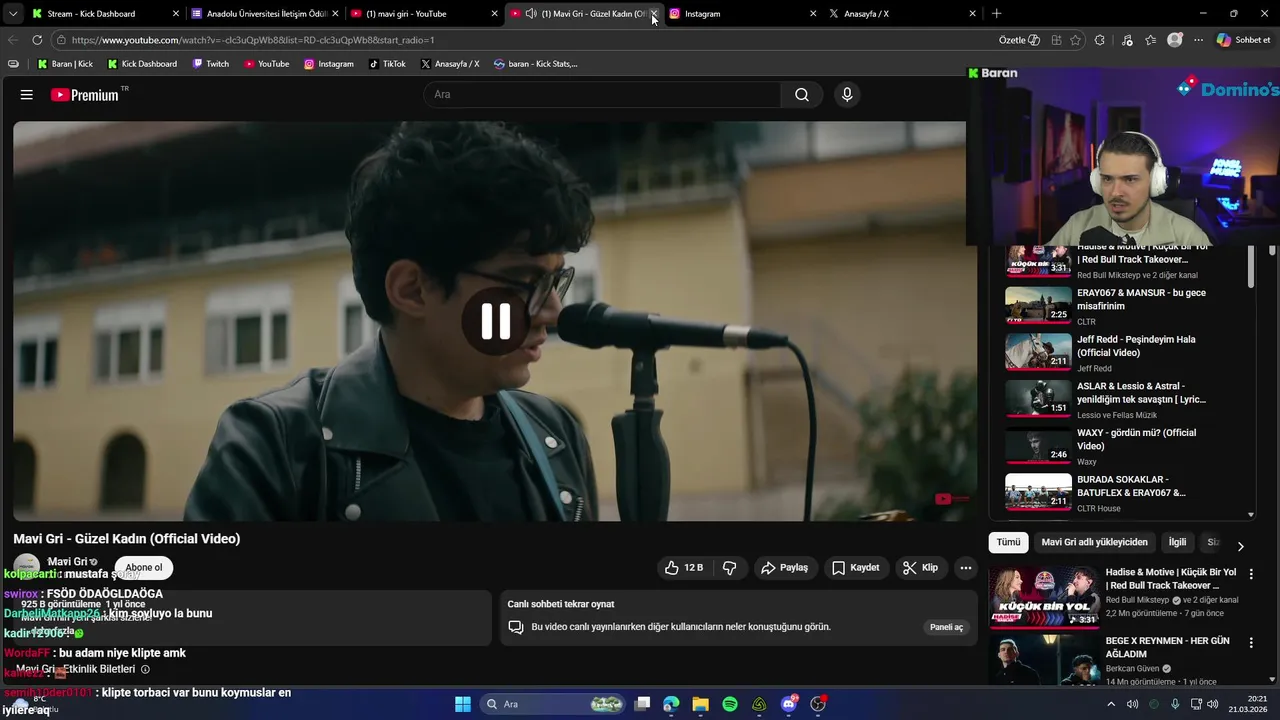The height and width of the screenshot is (720, 1280).
Task: Open Twitch bookmark
Action: (209, 64)
